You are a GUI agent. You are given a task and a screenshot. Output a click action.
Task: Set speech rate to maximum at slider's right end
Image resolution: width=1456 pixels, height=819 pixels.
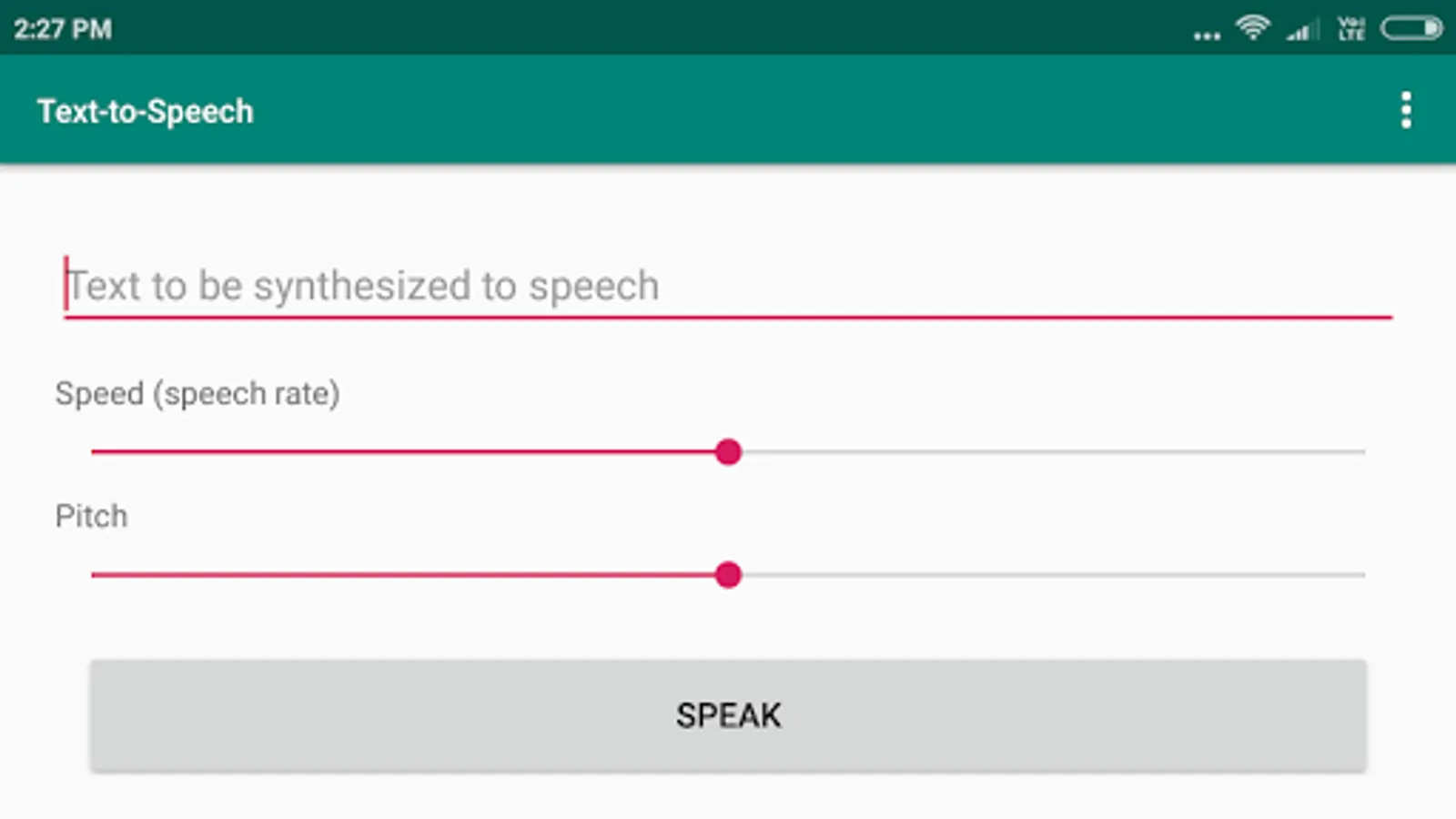coord(1363,451)
